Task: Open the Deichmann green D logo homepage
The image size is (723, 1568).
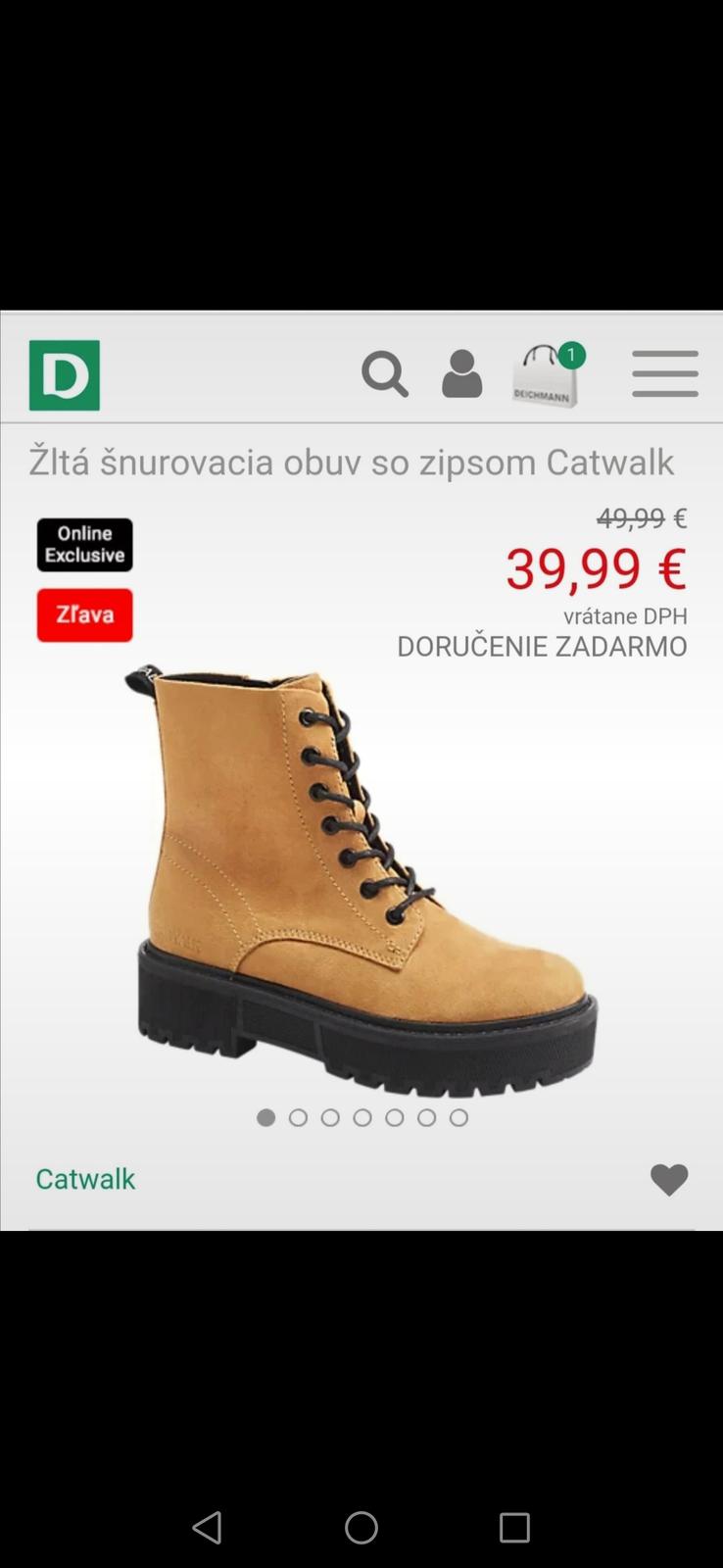Action: [65, 375]
